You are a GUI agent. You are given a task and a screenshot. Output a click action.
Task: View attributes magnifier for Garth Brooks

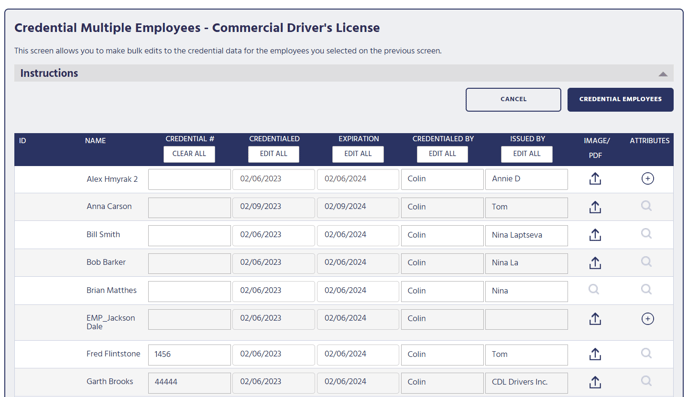tap(646, 381)
